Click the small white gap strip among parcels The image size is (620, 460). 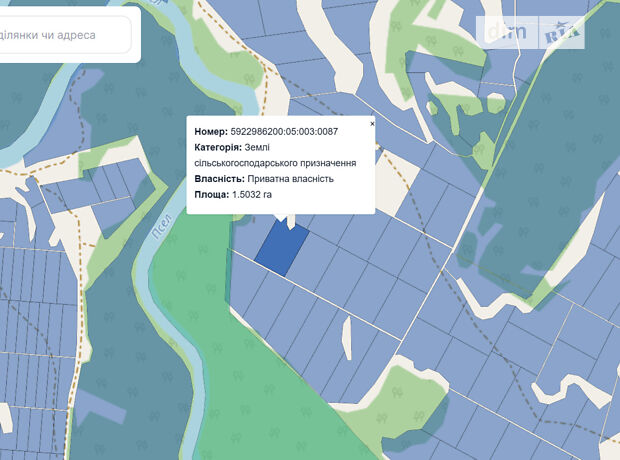(x=348, y=338)
